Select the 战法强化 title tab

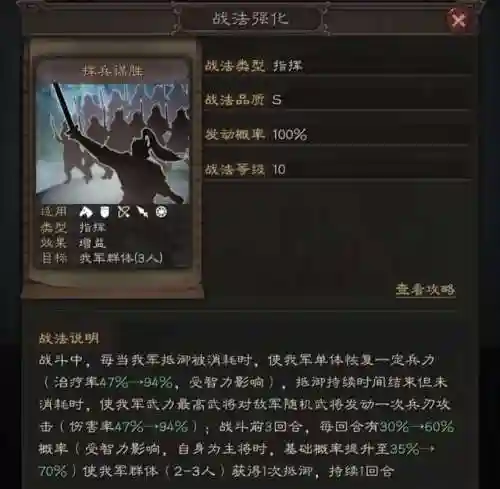[251, 18]
